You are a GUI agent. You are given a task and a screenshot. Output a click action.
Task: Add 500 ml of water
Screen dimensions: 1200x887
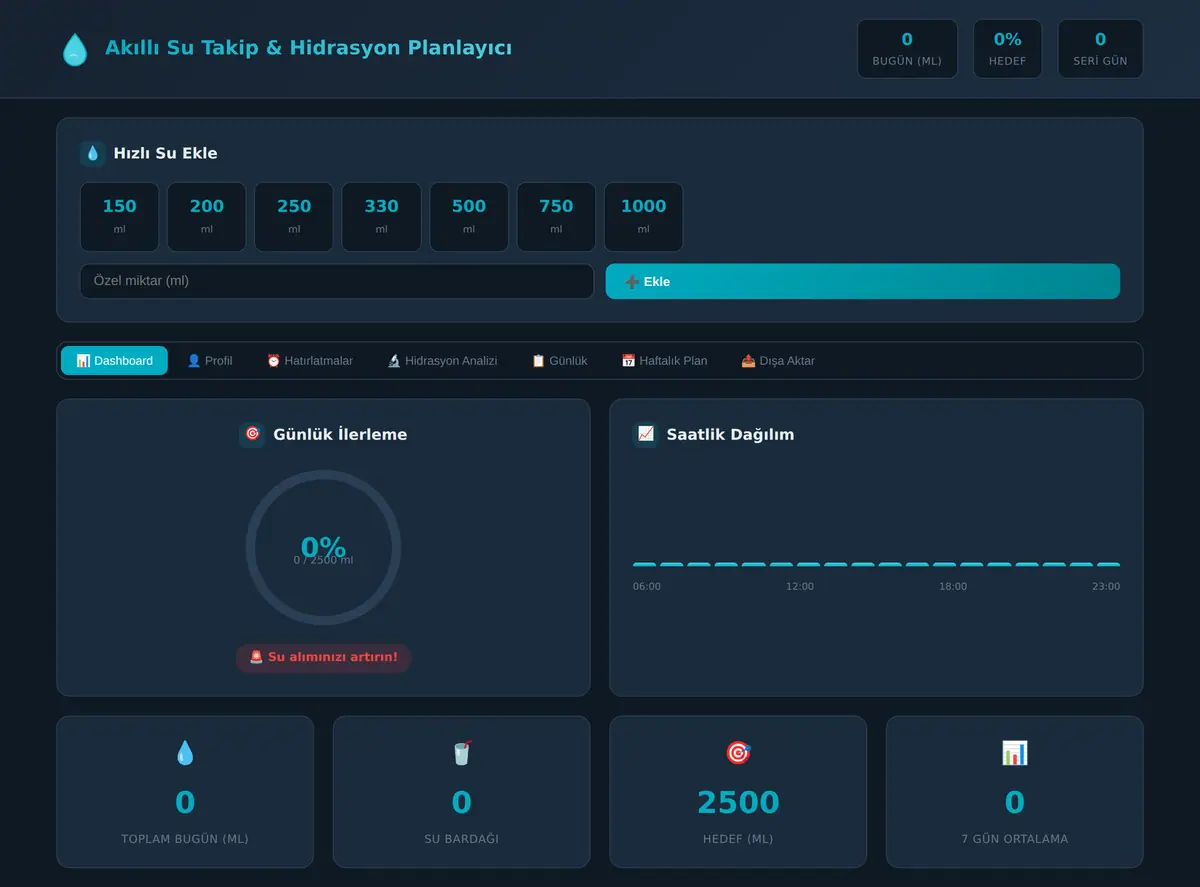[x=469, y=217]
